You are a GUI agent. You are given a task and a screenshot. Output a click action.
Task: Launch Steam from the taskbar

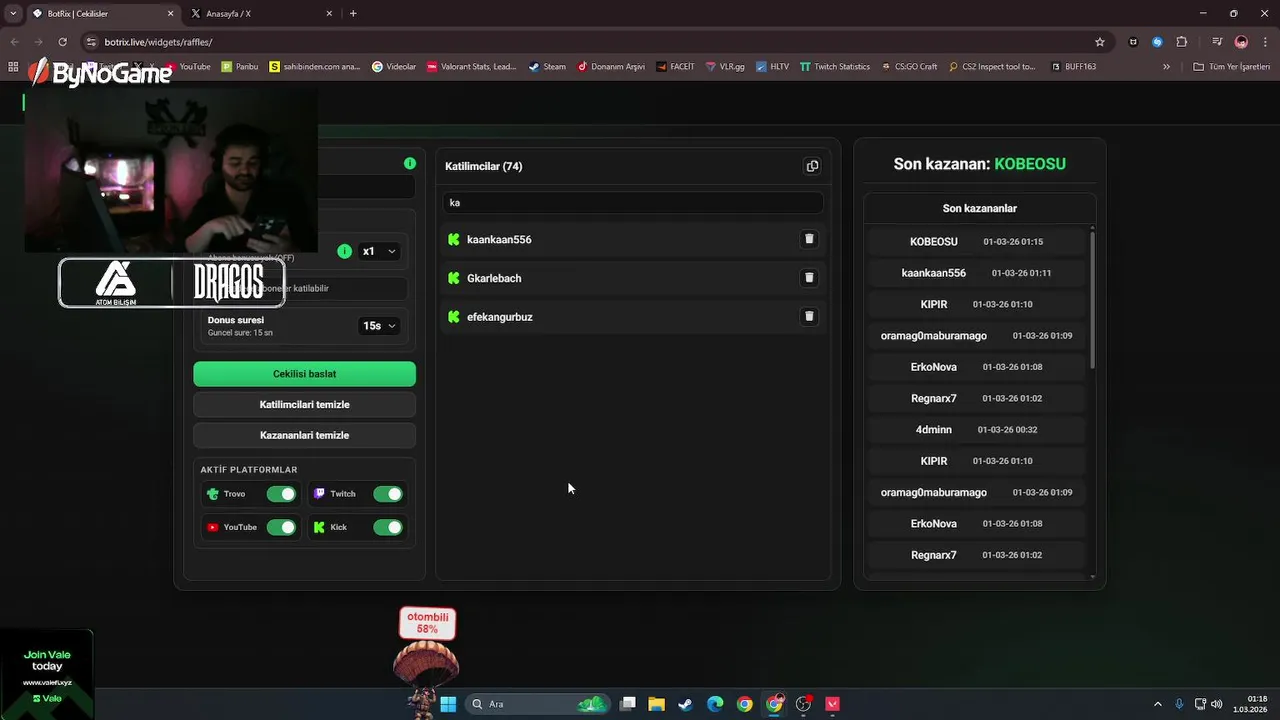click(685, 704)
